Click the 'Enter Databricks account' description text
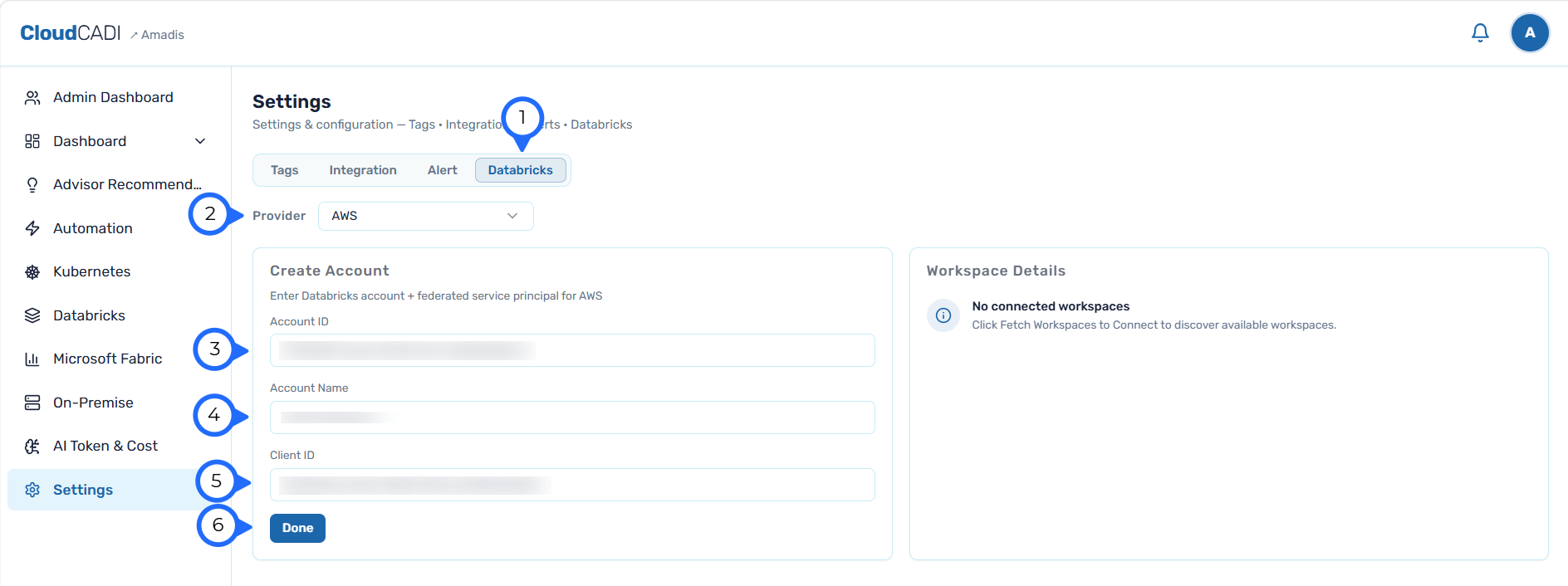1568x586 pixels. point(436,295)
